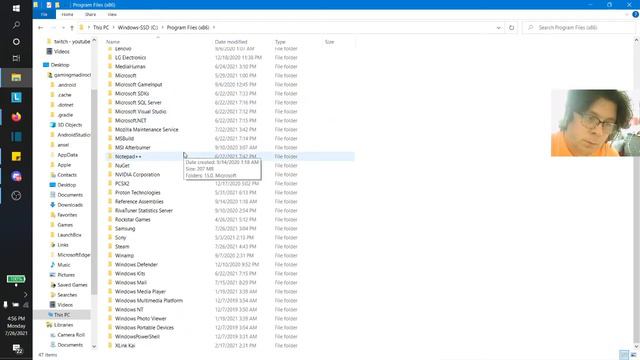
Task: Switch to Large icons view icon
Action: (x=633, y=355)
